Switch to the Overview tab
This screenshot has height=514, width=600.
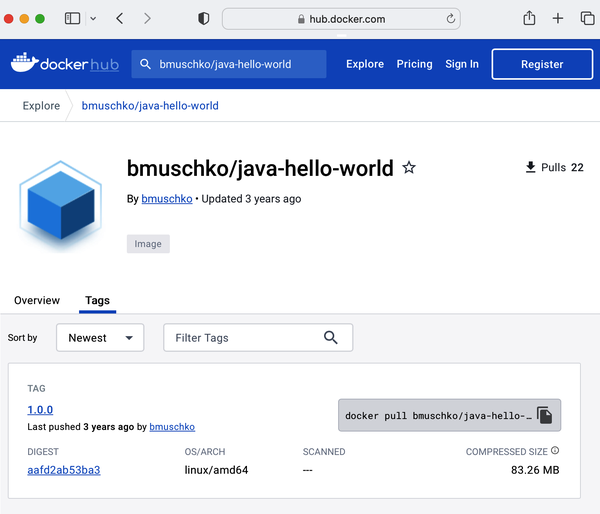tap(37, 300)
